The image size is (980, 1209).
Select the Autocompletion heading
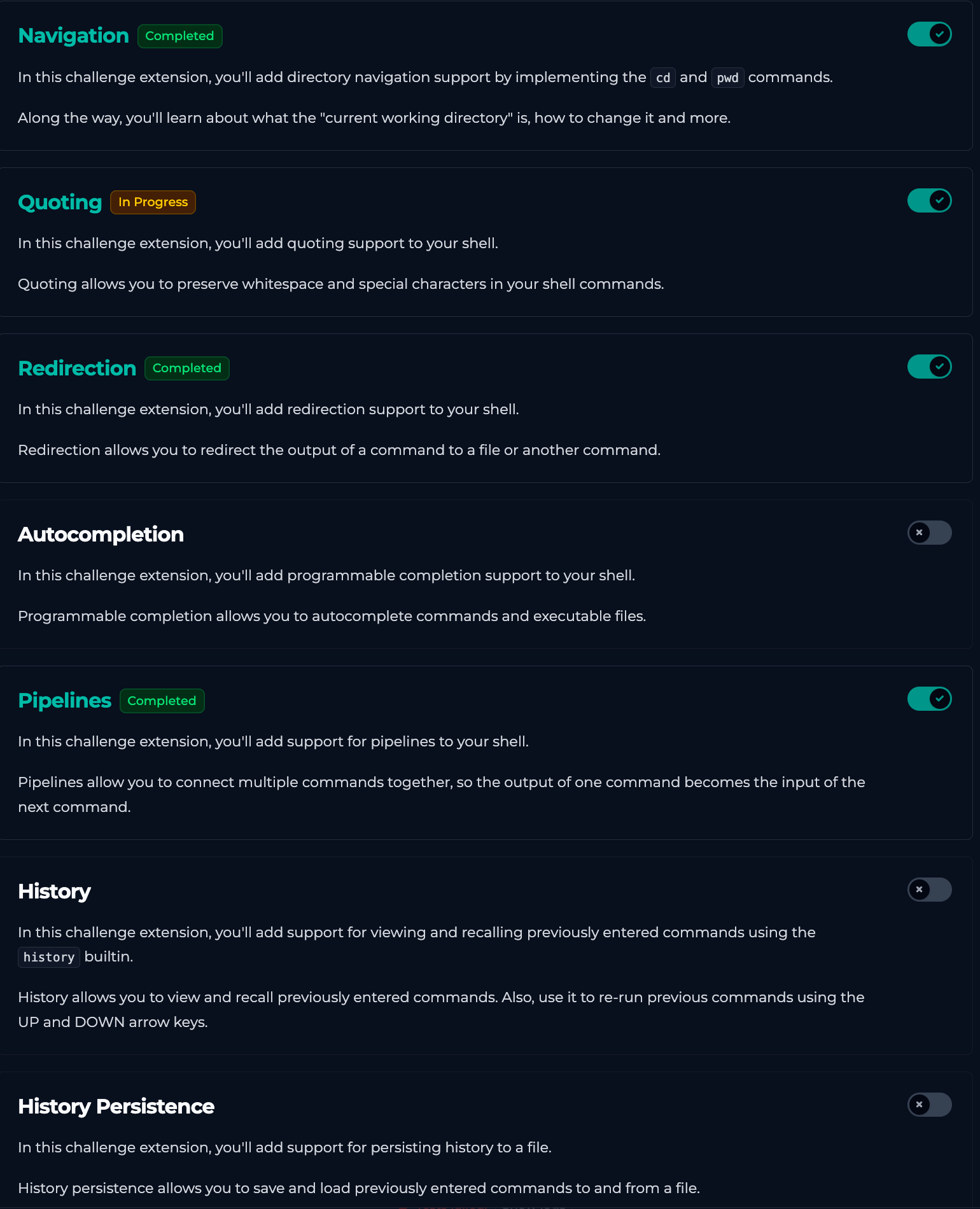tap(101, 535)
